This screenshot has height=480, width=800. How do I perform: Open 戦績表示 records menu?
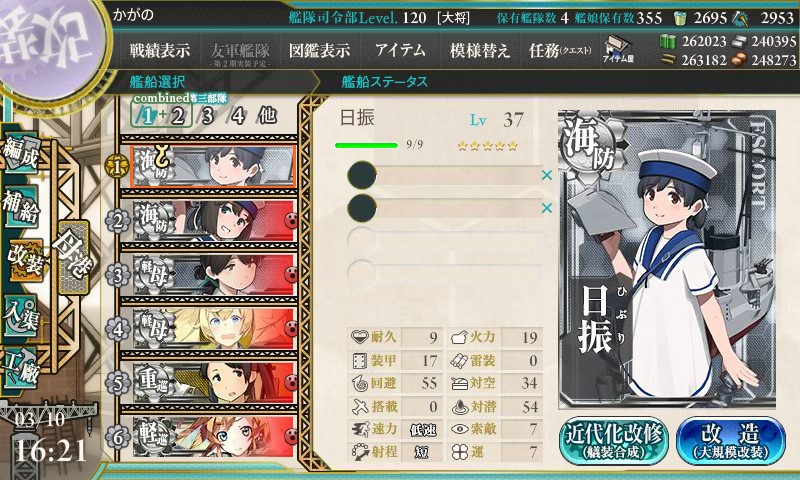pos(160,50)
